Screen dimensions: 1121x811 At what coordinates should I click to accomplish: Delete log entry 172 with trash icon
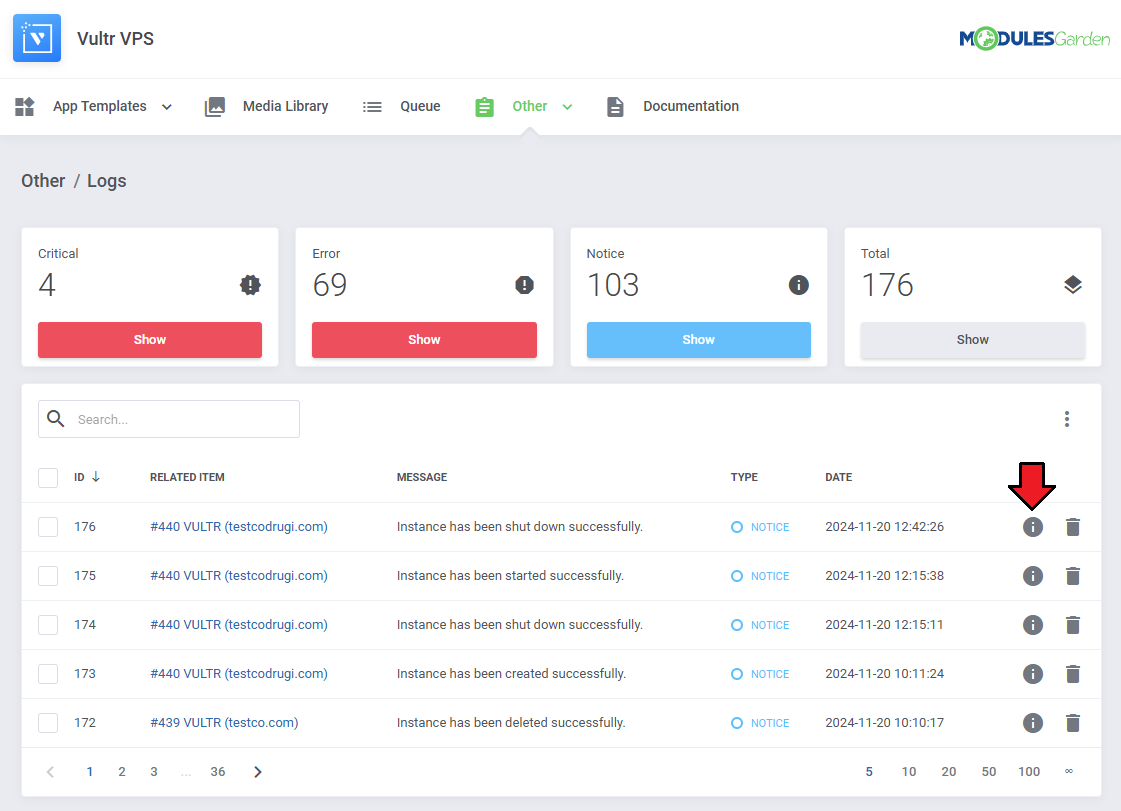[1072, 723]
